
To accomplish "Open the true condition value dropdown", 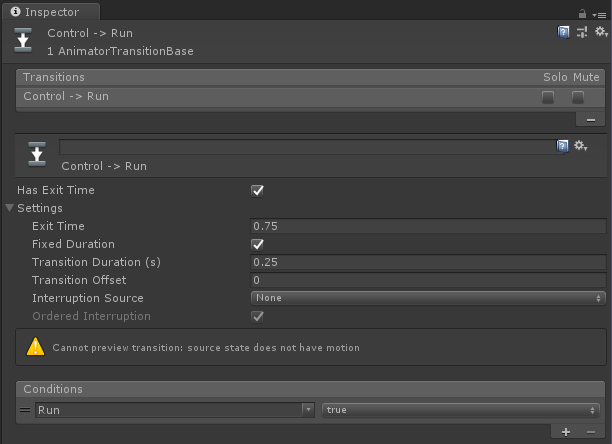I will click(x=461, y=410).
